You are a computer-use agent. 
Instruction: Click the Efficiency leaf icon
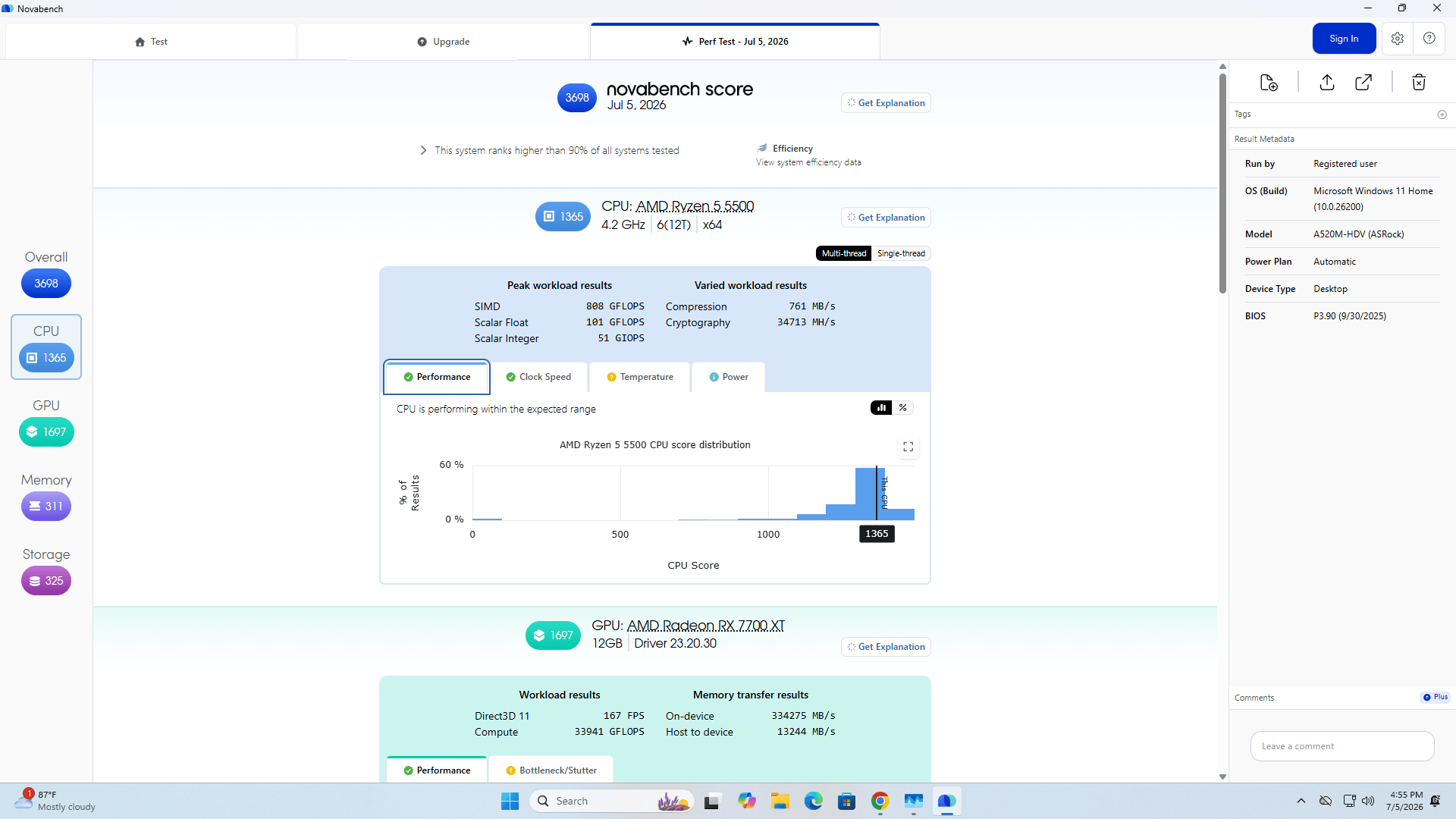tap(762, 148)
